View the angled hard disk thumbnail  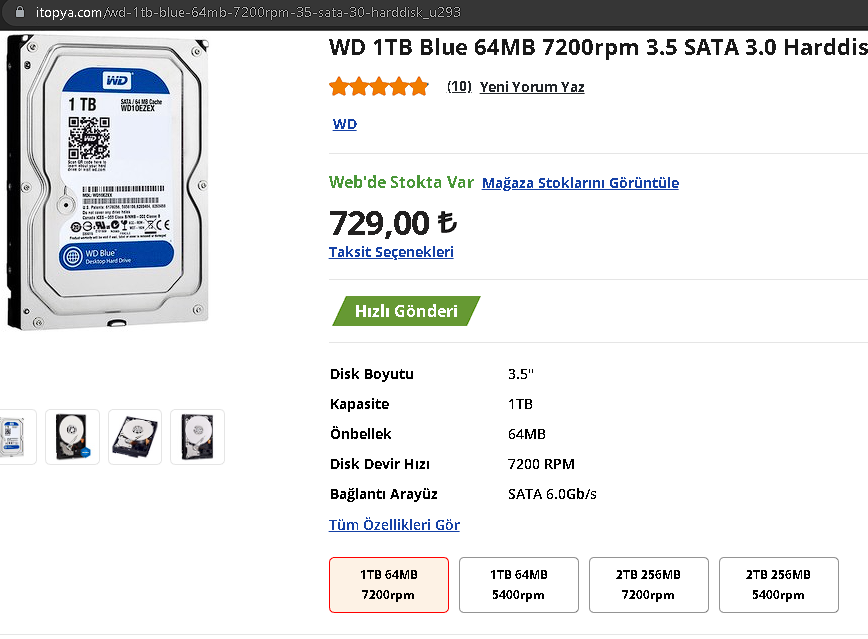tap(135, 437)
